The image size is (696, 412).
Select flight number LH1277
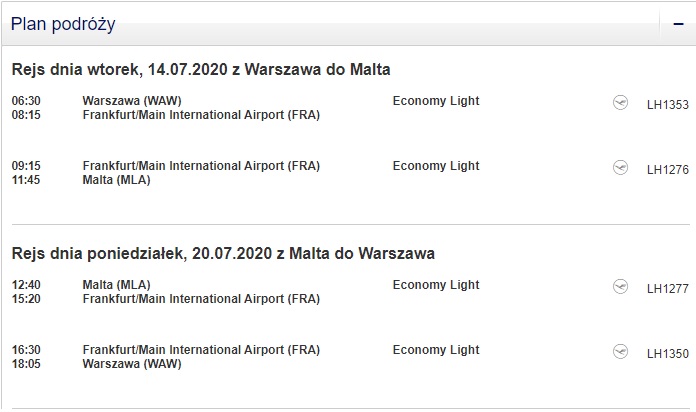point(668,289)
